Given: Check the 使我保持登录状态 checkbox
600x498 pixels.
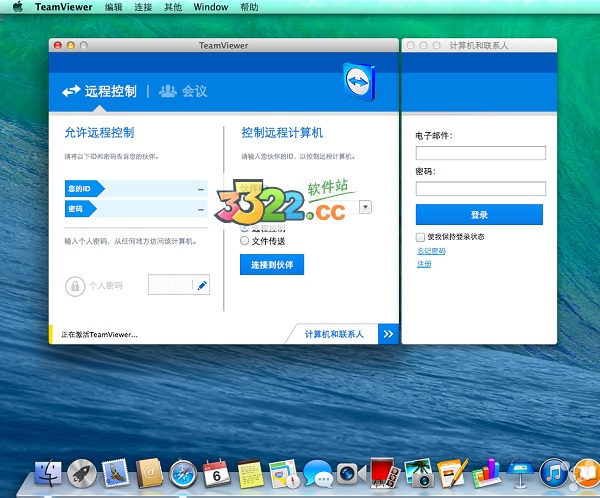Looking at the screenshot, I should 420,237.
